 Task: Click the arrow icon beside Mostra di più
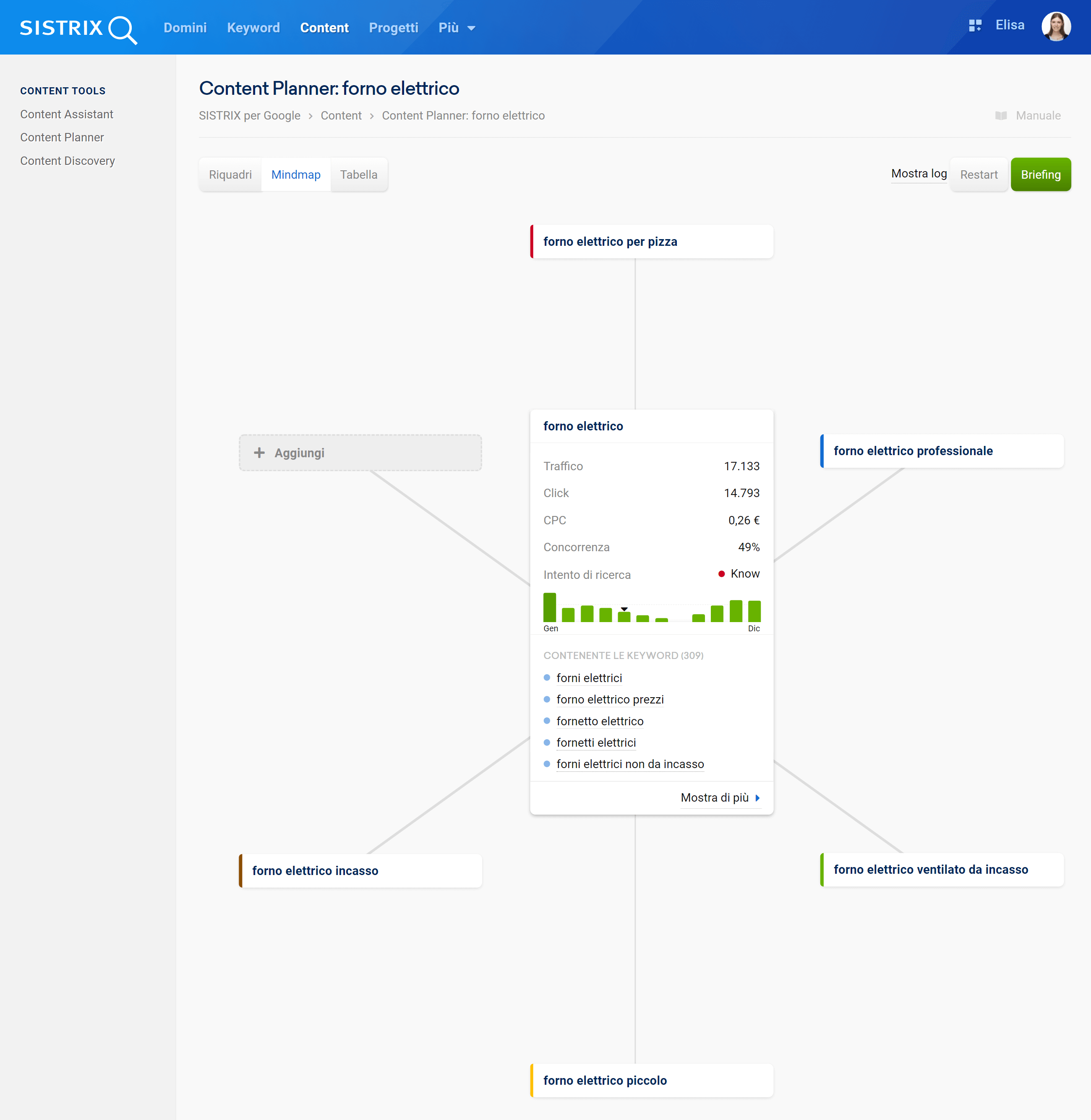pyautogui.click(x=757, y=798)
